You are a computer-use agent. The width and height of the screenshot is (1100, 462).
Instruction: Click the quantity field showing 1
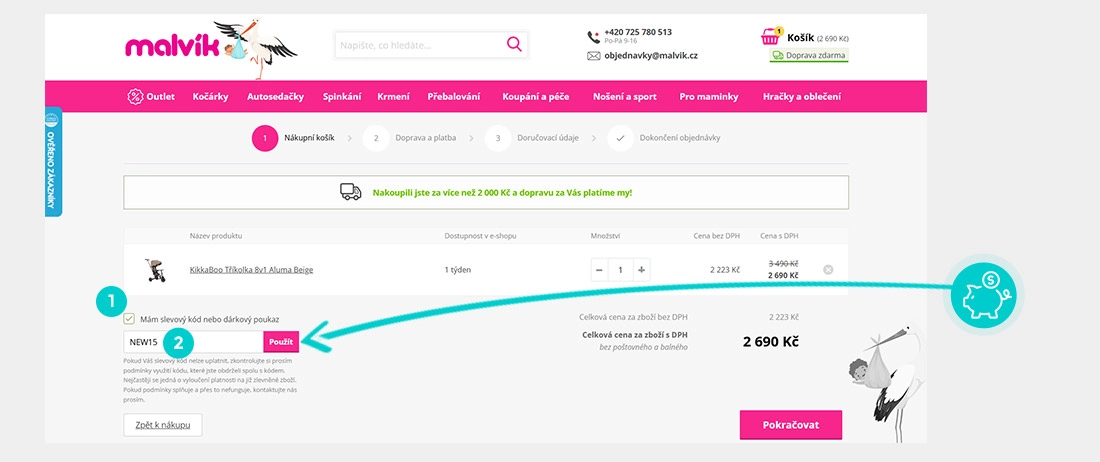[620, 270]
